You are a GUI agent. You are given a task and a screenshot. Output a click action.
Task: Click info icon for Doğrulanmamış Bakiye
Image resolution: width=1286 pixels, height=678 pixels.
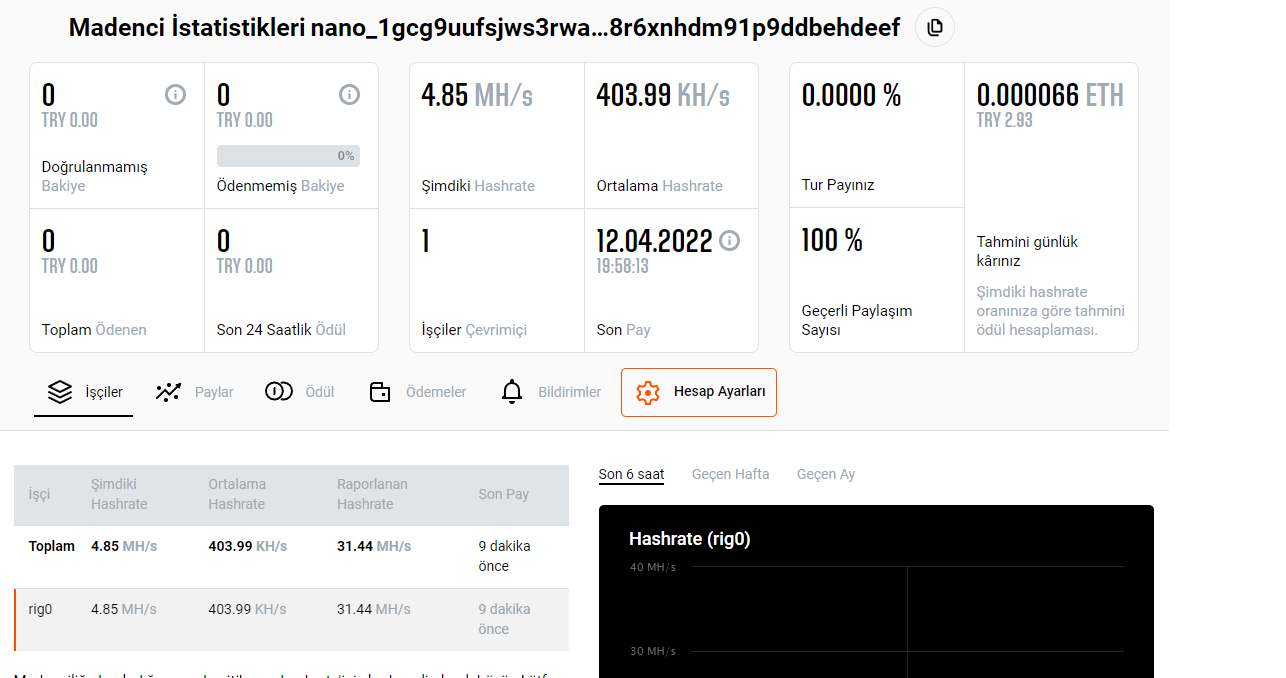tap(175, 95)
